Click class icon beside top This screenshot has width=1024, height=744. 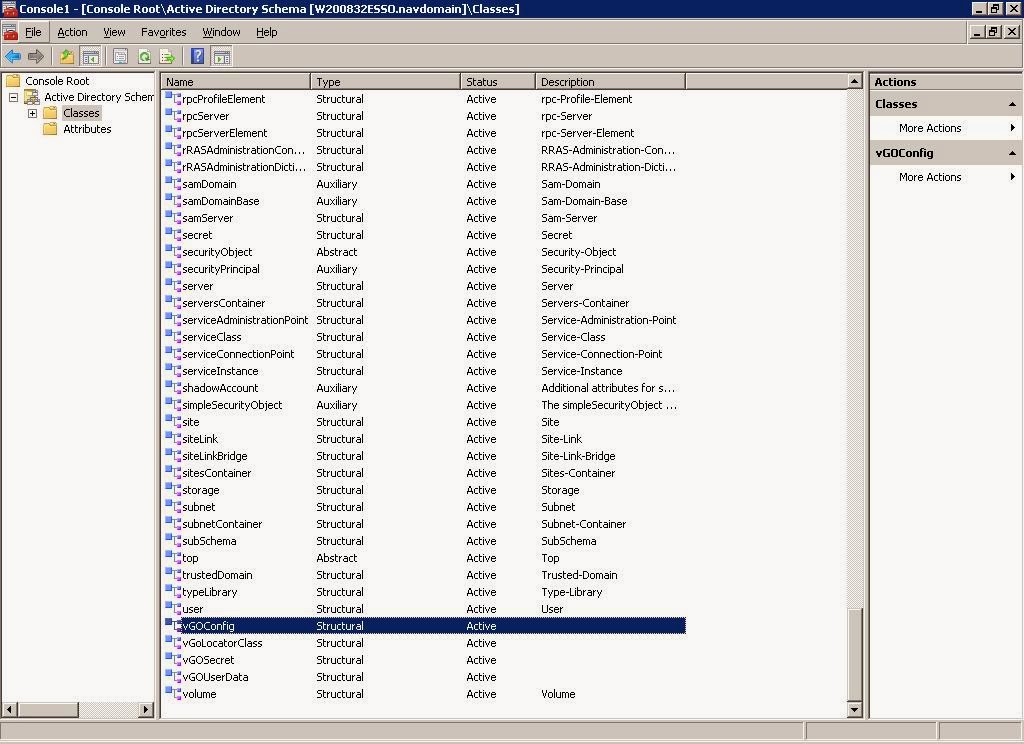tap(172, 557)
